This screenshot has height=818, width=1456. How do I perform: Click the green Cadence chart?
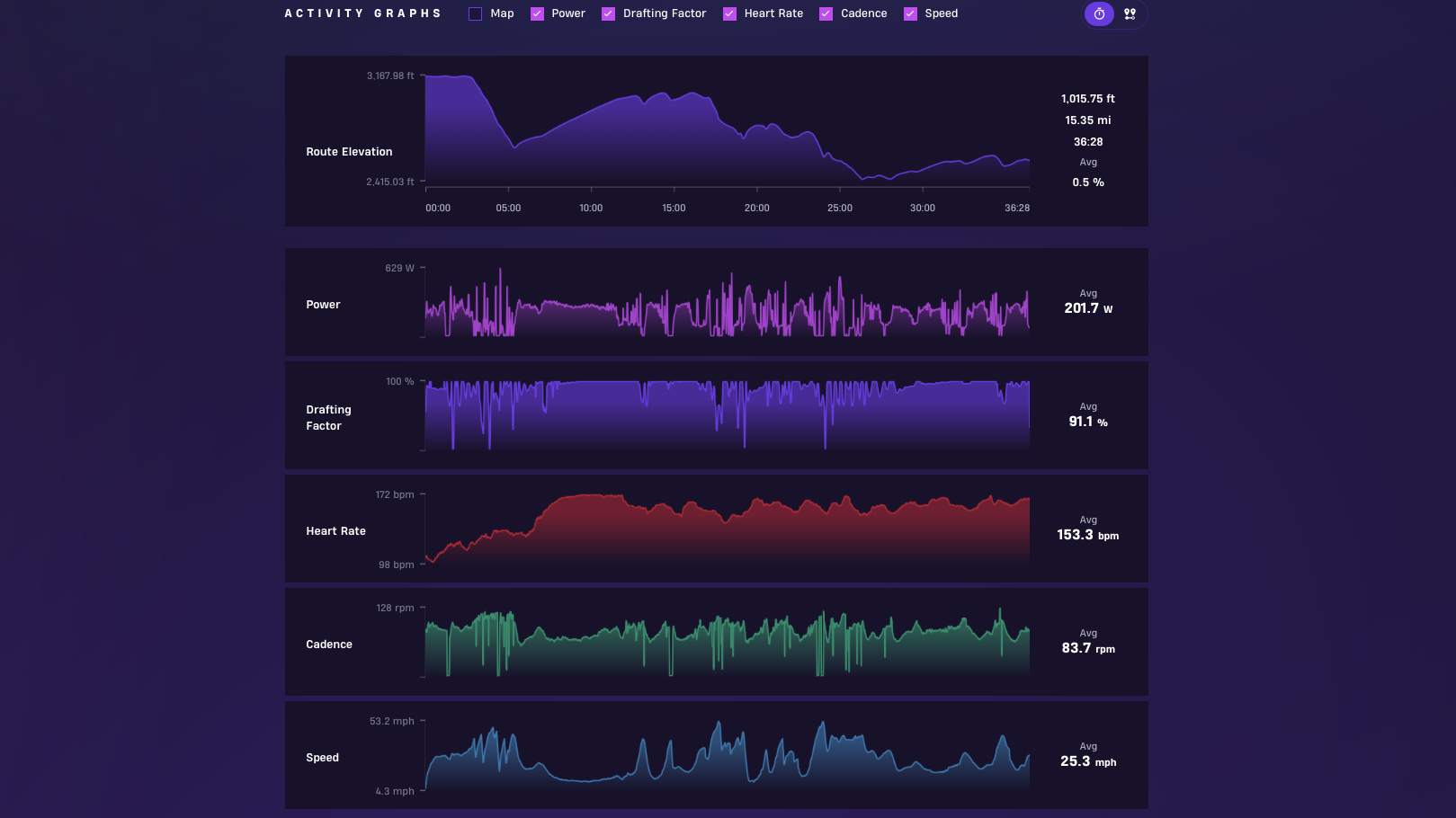point(727,642)
